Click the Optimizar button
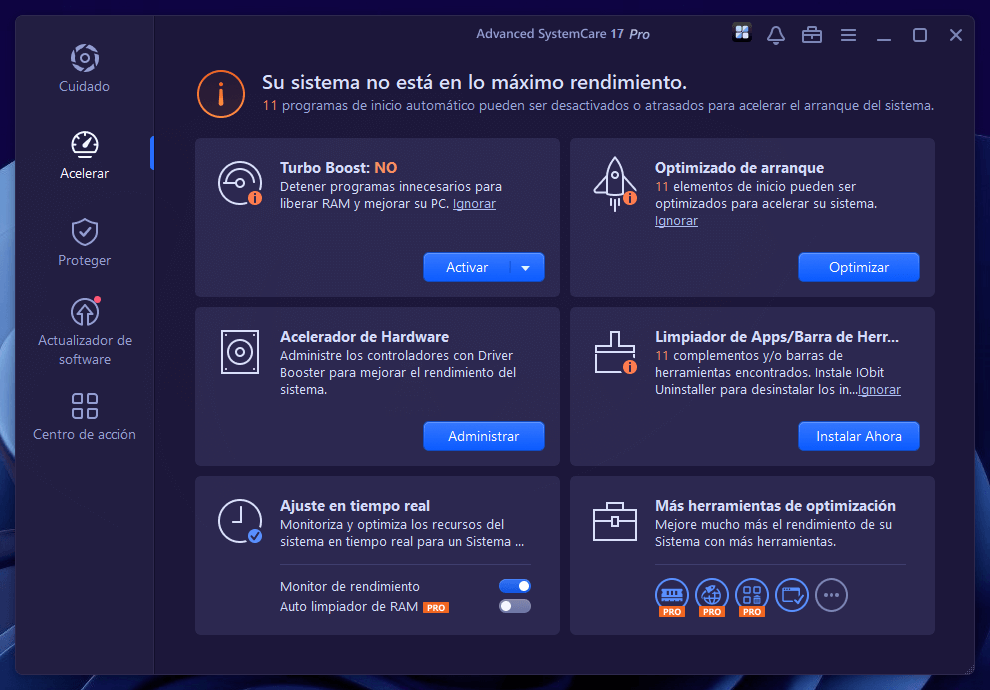The height and width of the screenshot is (690, 990). [859, 267]
